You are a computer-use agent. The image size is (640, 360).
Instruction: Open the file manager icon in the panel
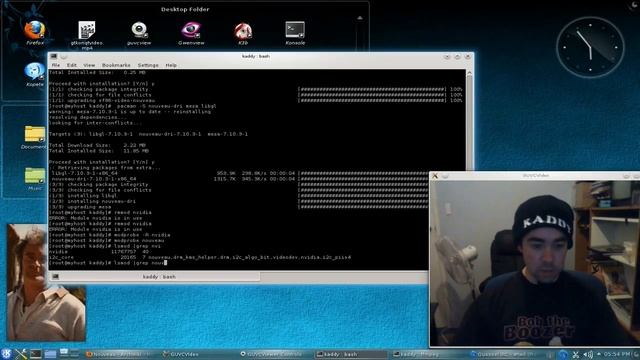pyautogui.click(x=50, y=354)
